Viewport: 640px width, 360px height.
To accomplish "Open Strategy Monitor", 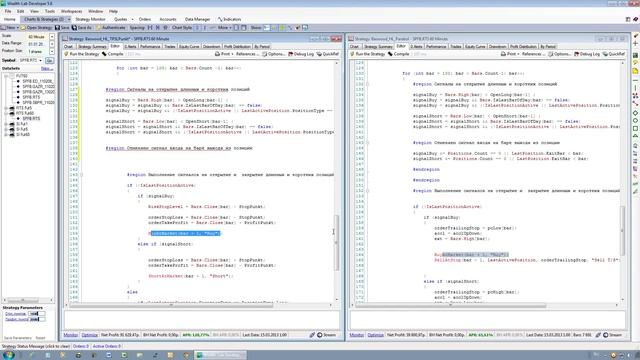I will [x=90, y=19].
